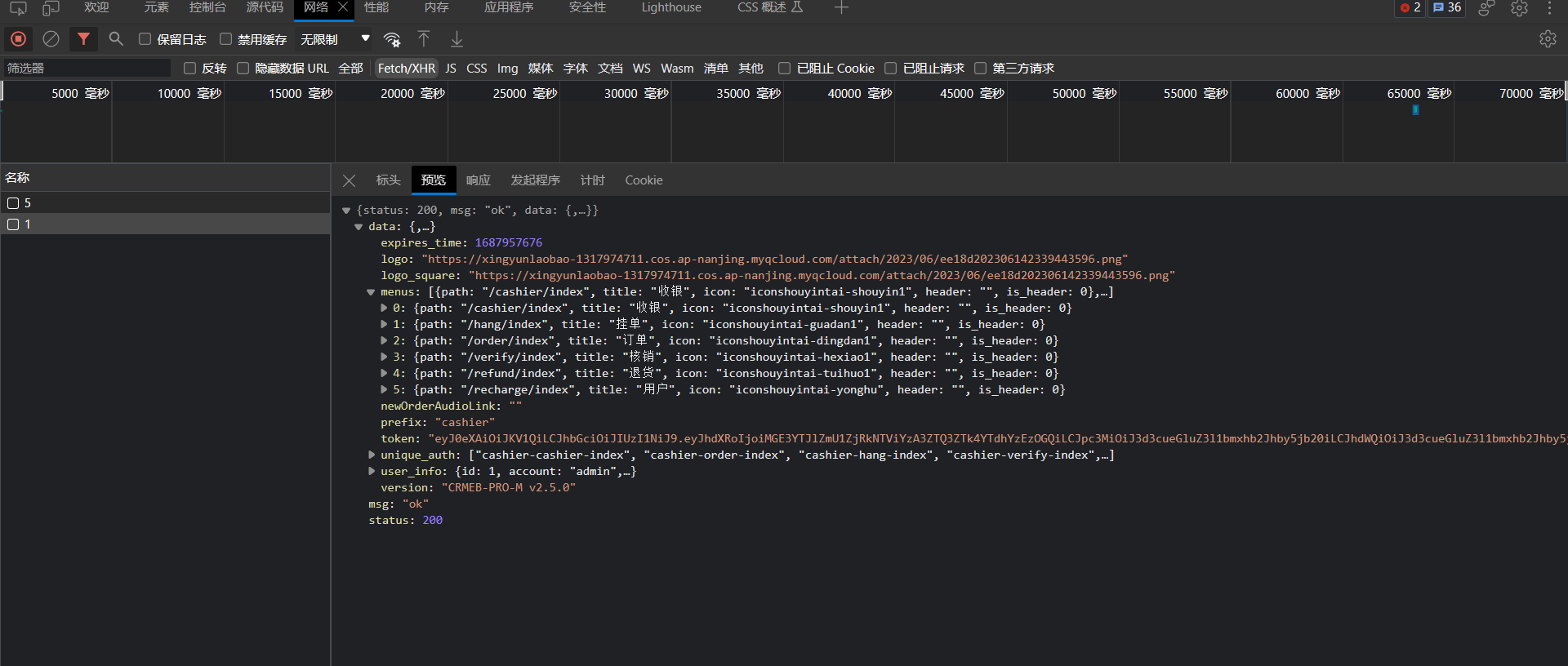Close the 网络 tab
Viewport: 1568px width, 666px height.
click(343, 7)
